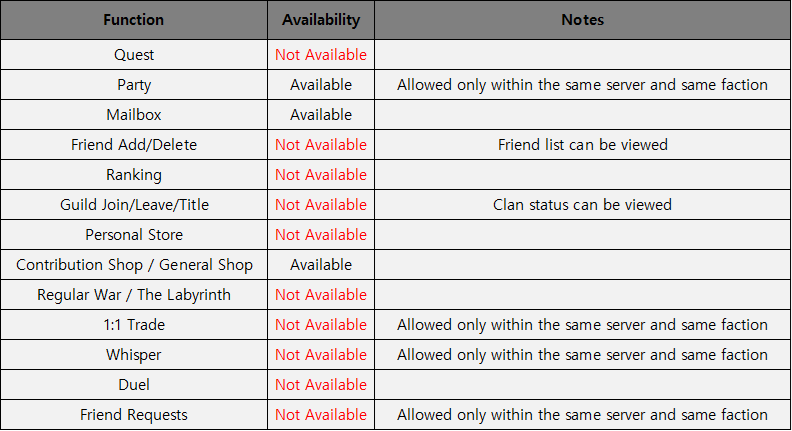Screen dimensions: 792x431
Task: Click the 1:1 Trade function cell
Action: [134, 325]
